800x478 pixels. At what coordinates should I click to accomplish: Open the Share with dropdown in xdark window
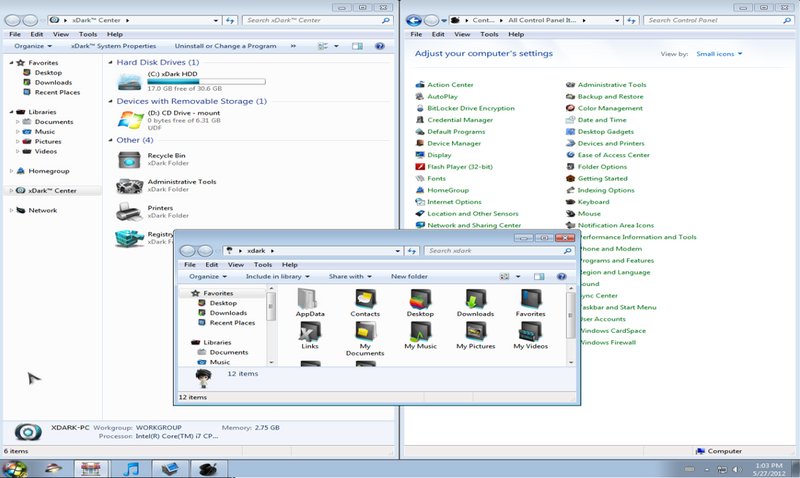click(350, 276)
